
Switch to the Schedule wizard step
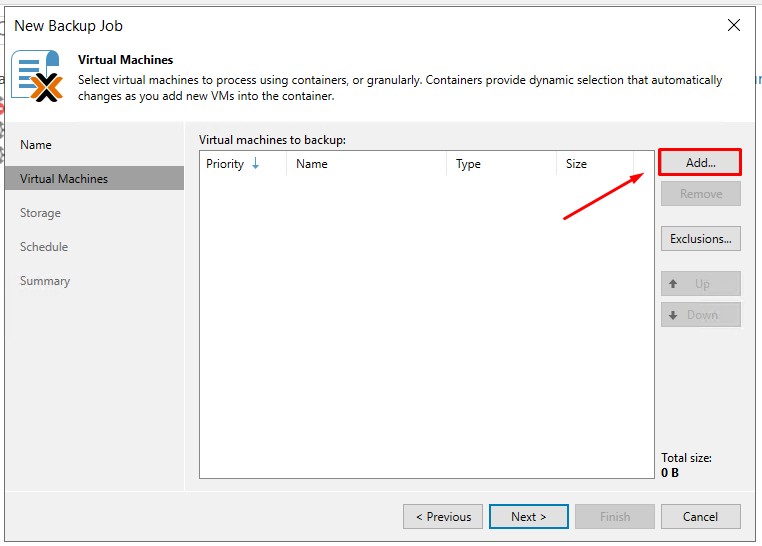[44, 247]
